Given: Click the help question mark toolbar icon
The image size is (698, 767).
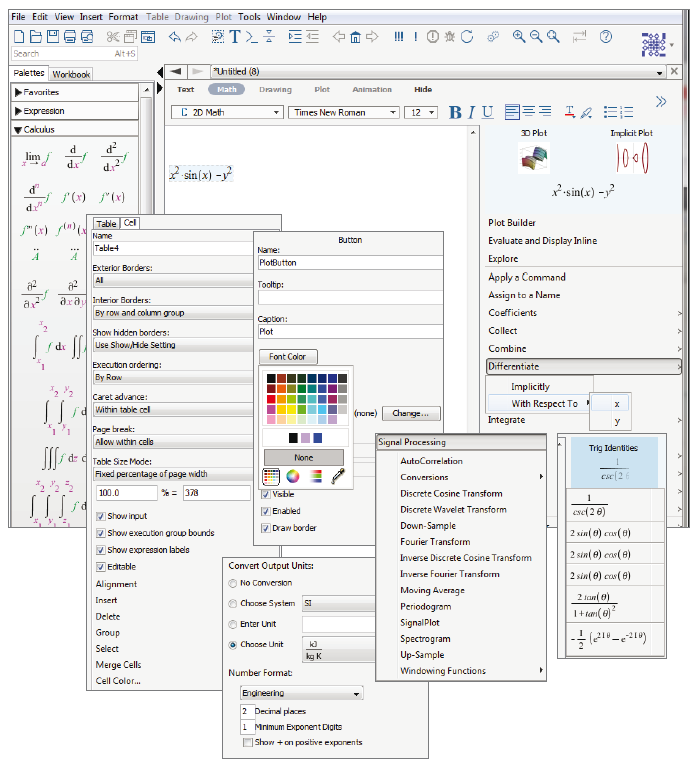Looking at the screenshot, I should click(x=605, y=37).
